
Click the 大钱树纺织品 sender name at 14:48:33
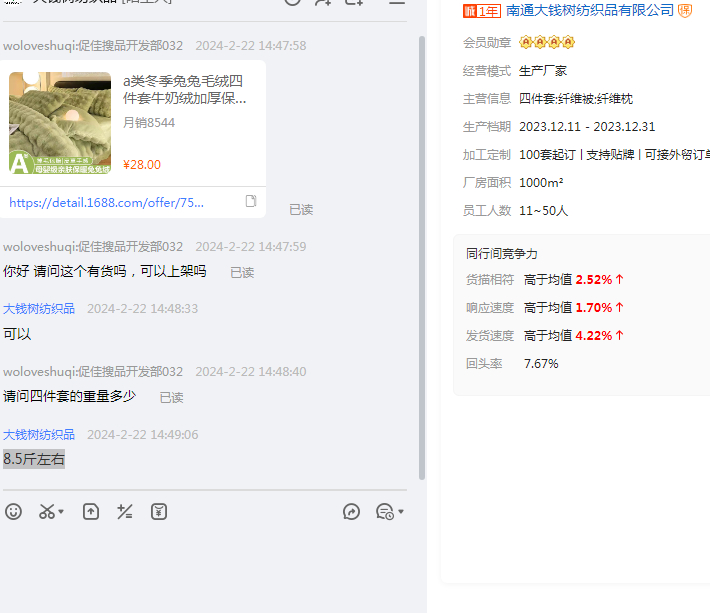tap(39, 309)
